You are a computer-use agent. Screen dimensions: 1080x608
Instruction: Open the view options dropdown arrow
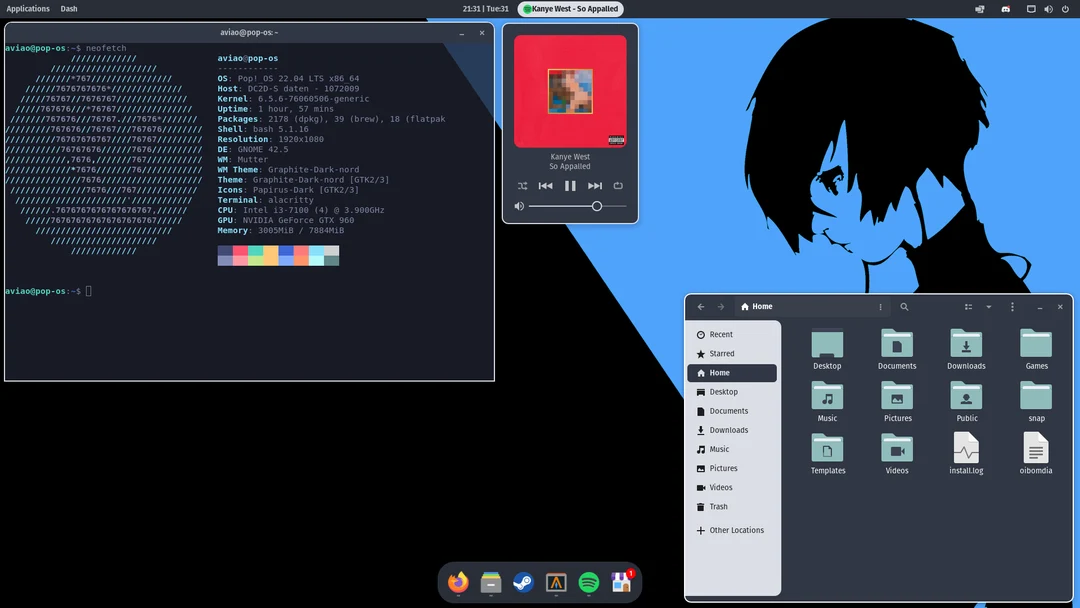pos(988,306)
